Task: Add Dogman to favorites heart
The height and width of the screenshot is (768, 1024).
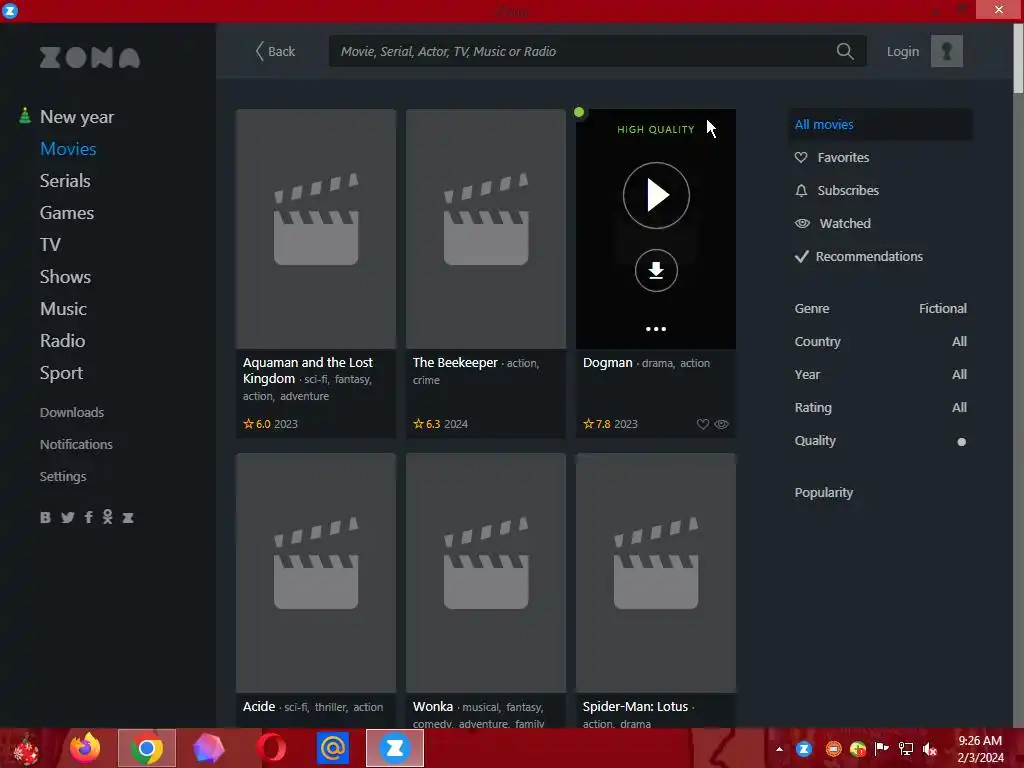Action: coord(703,424)
